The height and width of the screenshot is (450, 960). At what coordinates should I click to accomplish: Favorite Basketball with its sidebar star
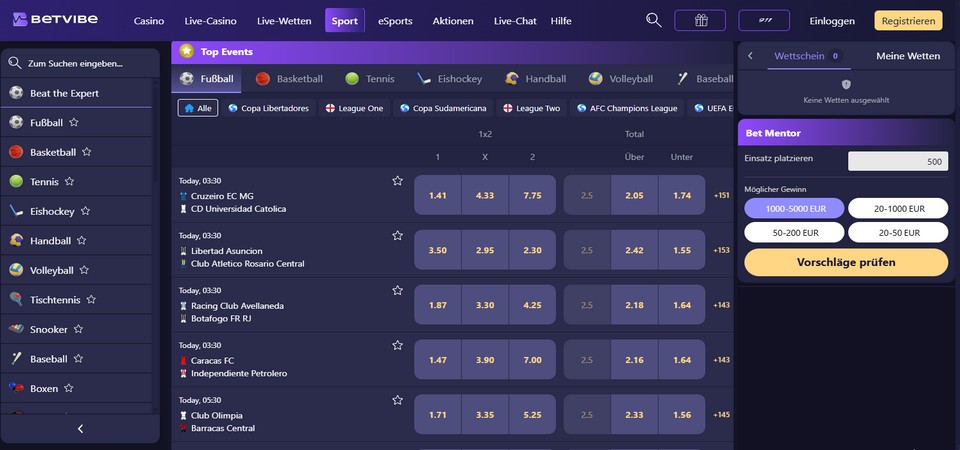[x=86, y=152]
